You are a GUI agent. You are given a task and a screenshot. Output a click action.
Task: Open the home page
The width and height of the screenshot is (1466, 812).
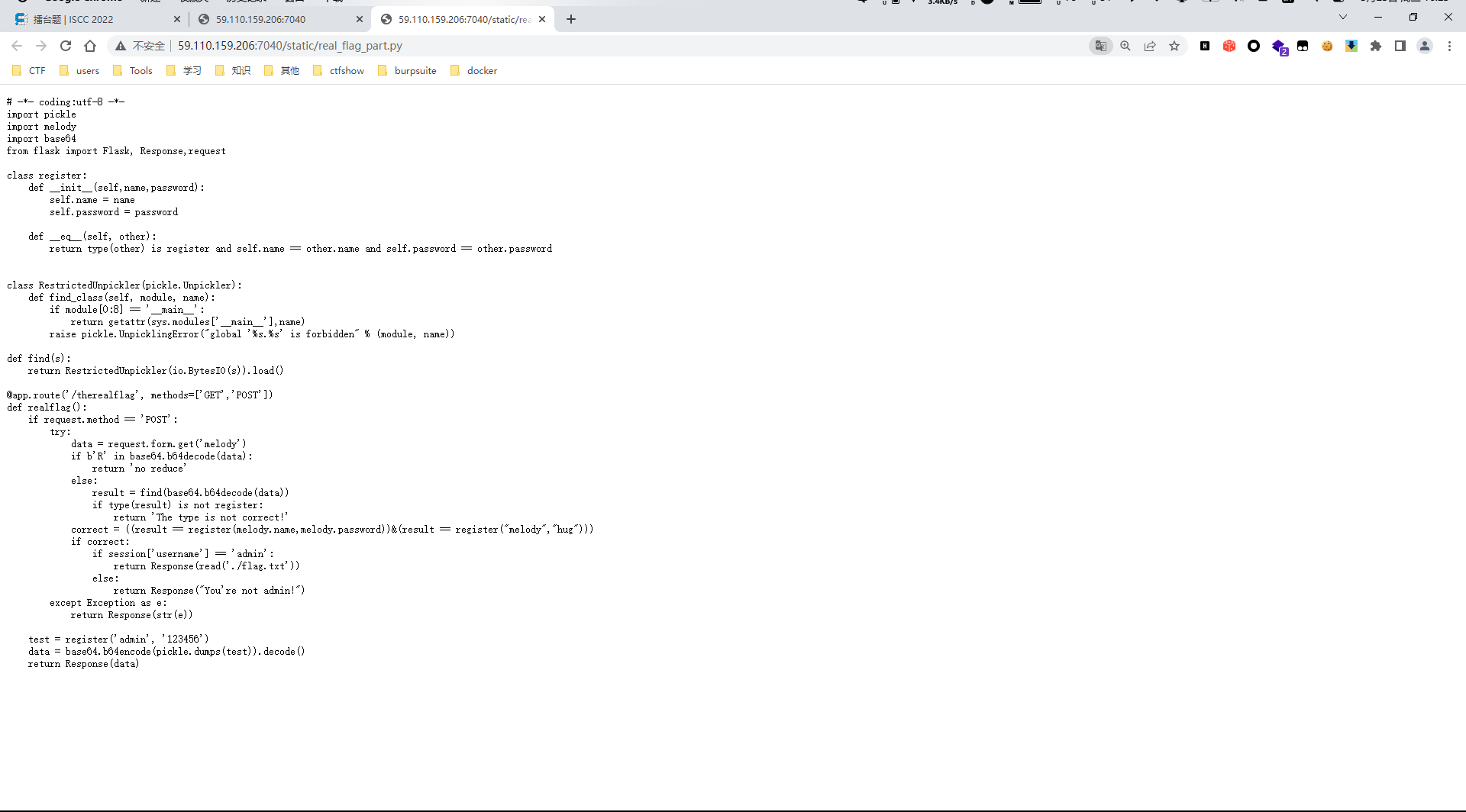tap(90, 46)
